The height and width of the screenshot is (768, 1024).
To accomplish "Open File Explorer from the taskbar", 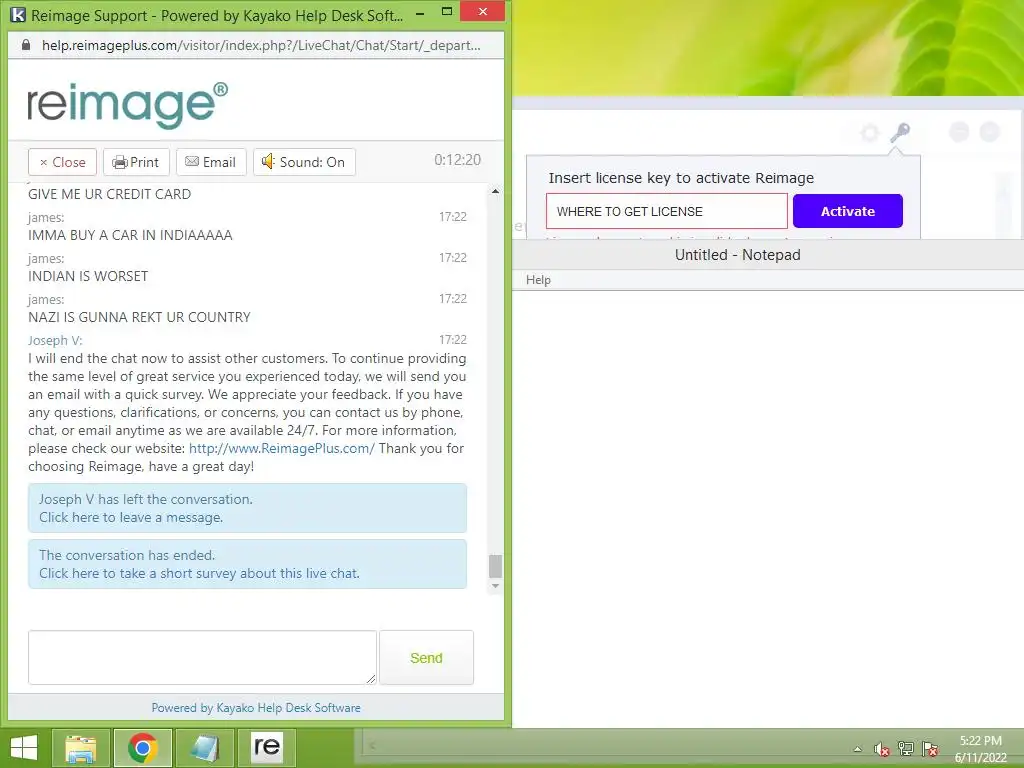I will click(81, 748).
